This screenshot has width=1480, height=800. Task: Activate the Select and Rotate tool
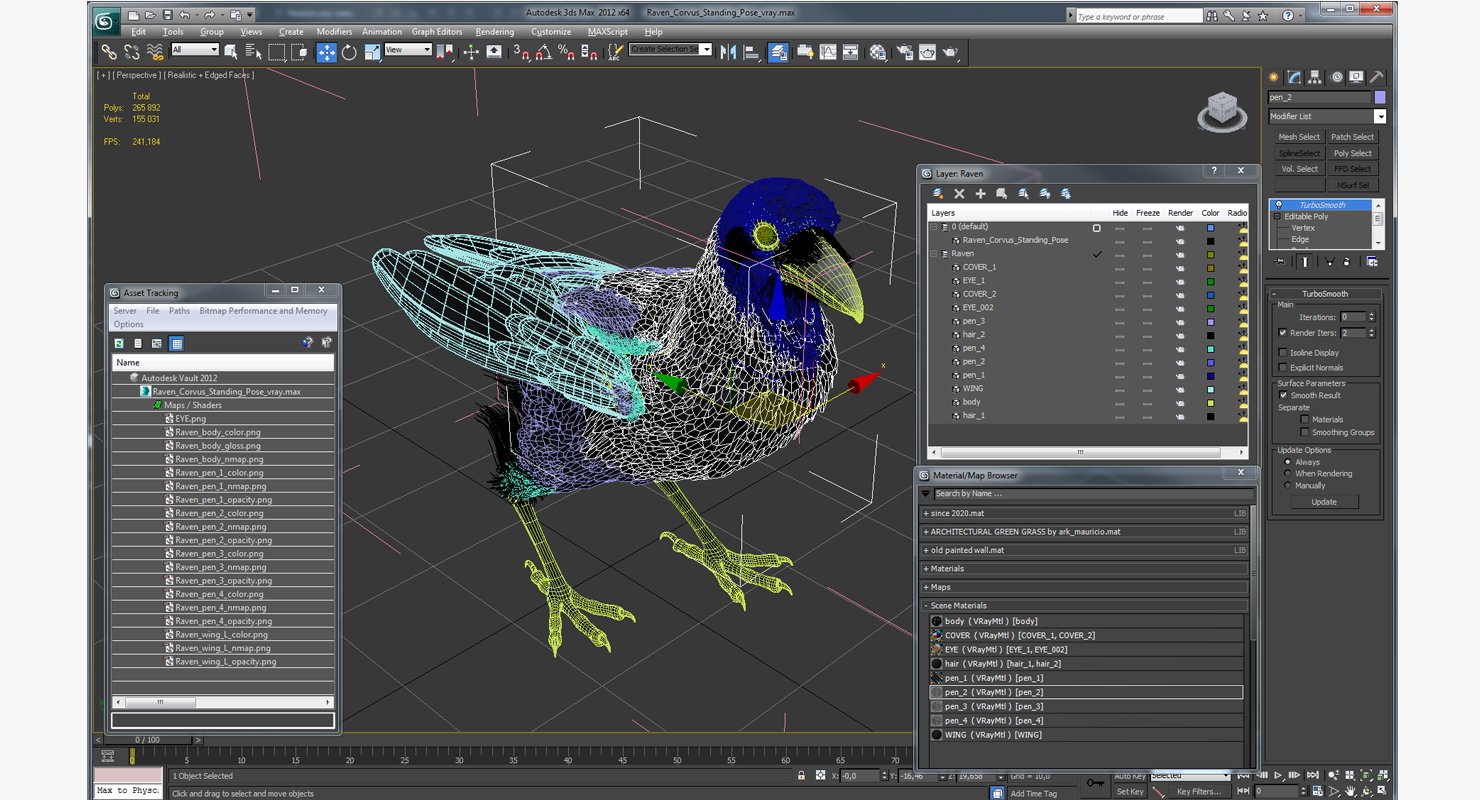point(349,52)
